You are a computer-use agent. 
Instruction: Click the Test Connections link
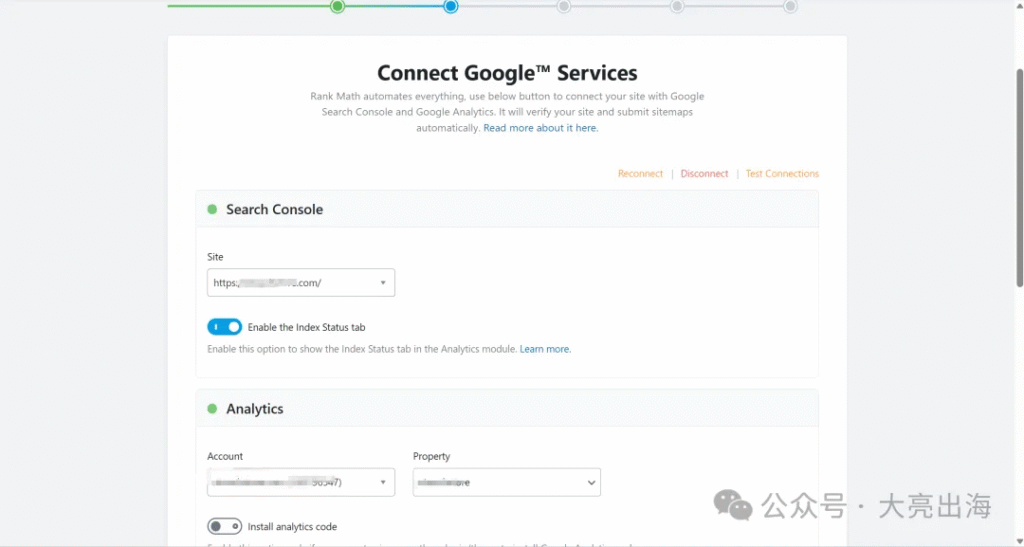pos(782,174)
